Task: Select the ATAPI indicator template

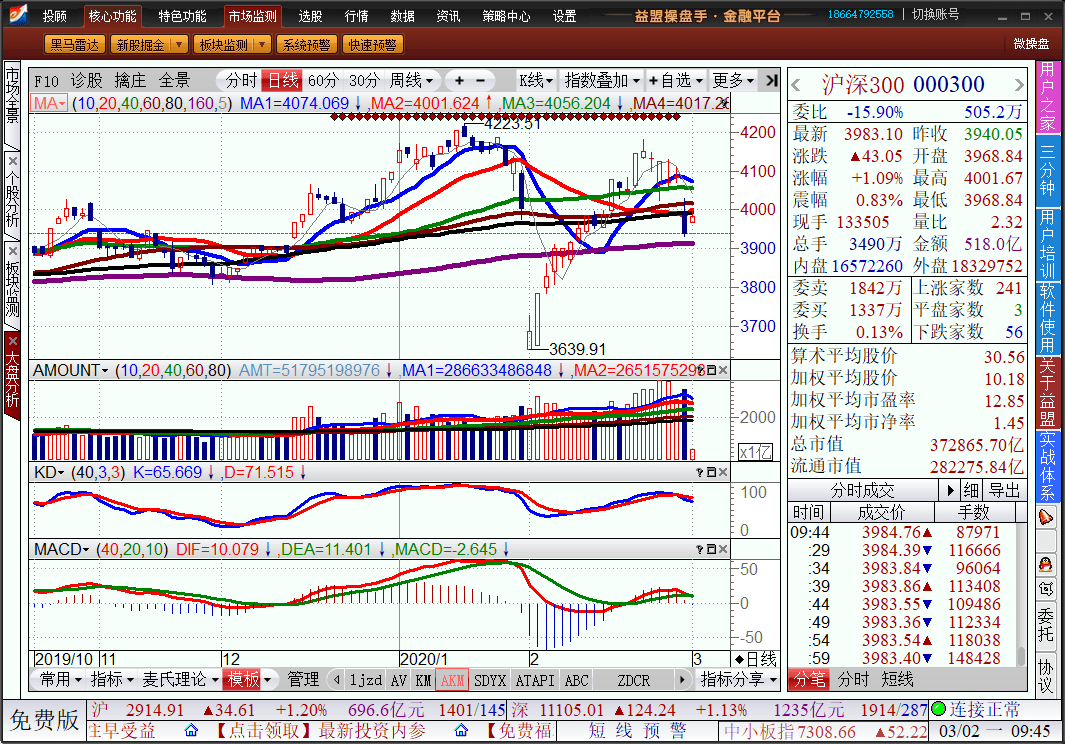Action: tap(535, 680)
